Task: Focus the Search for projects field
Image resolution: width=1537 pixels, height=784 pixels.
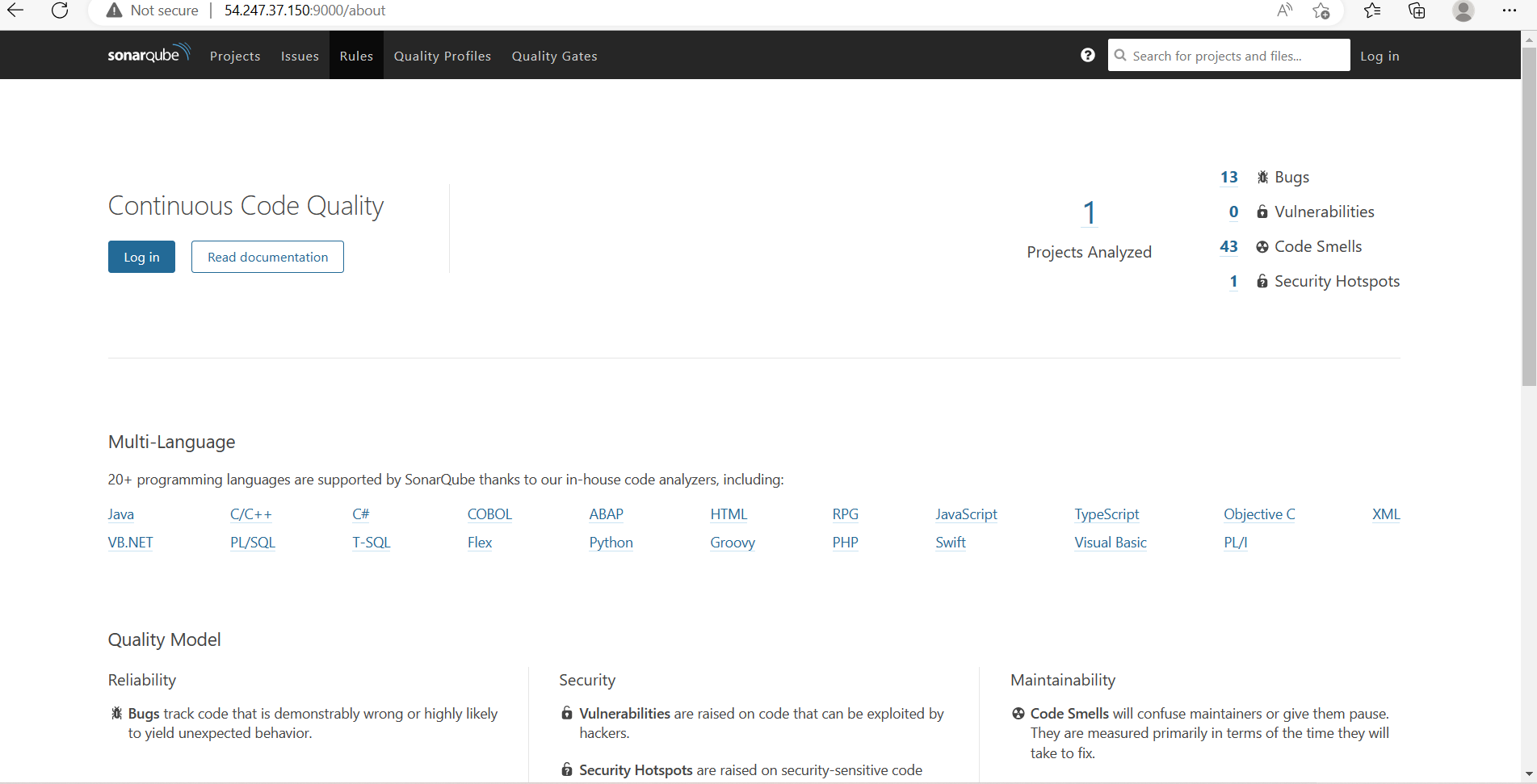Action: (x=1229, y=55)
